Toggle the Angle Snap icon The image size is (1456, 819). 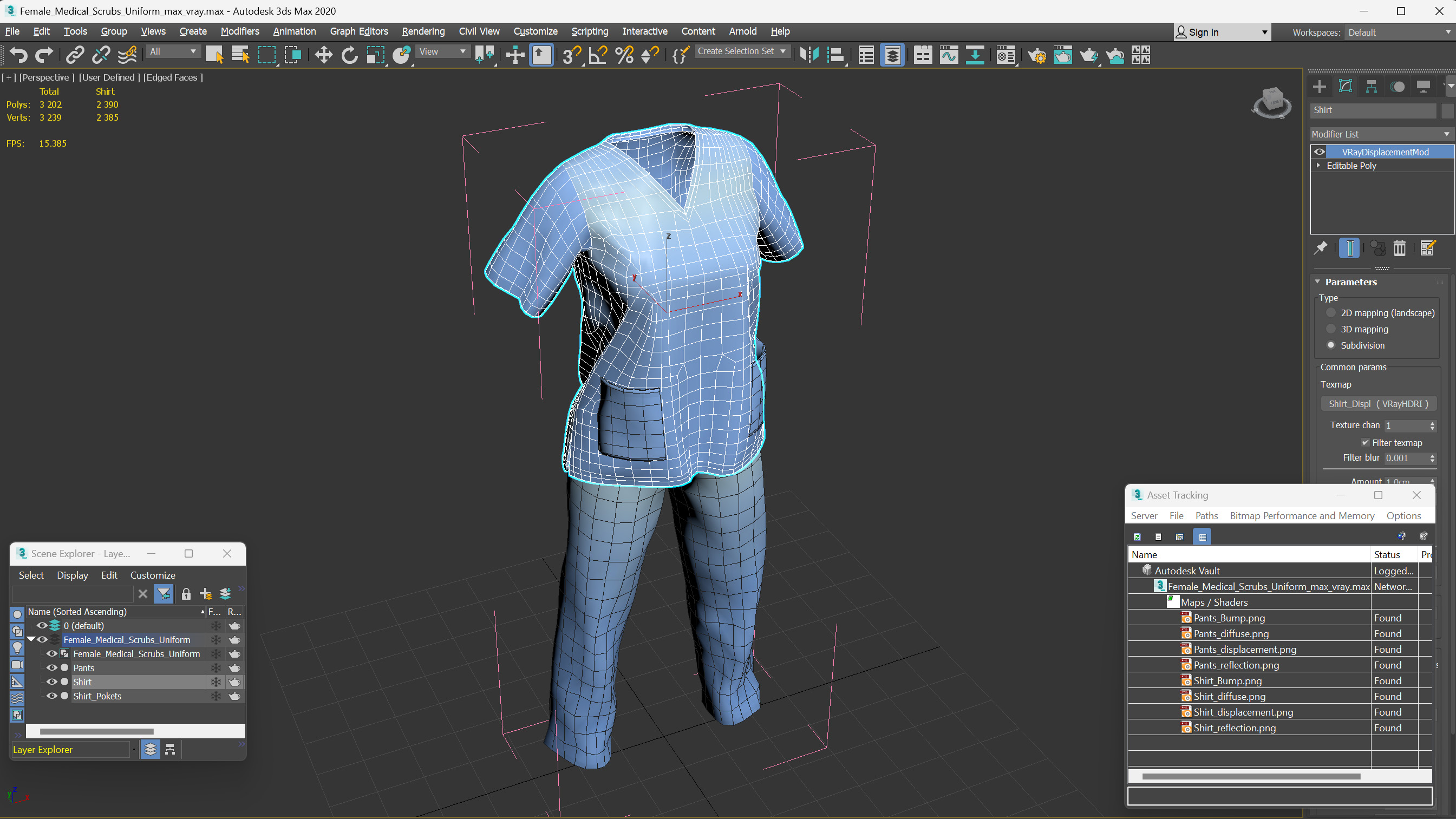point(597,55)
